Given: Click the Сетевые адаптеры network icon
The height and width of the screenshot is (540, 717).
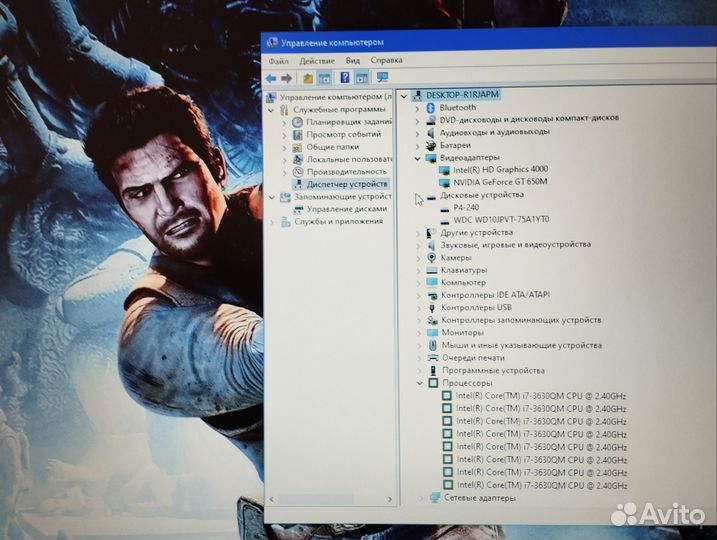Looking at the screenshot, I should pyautogui.click(x=435, y=498).
